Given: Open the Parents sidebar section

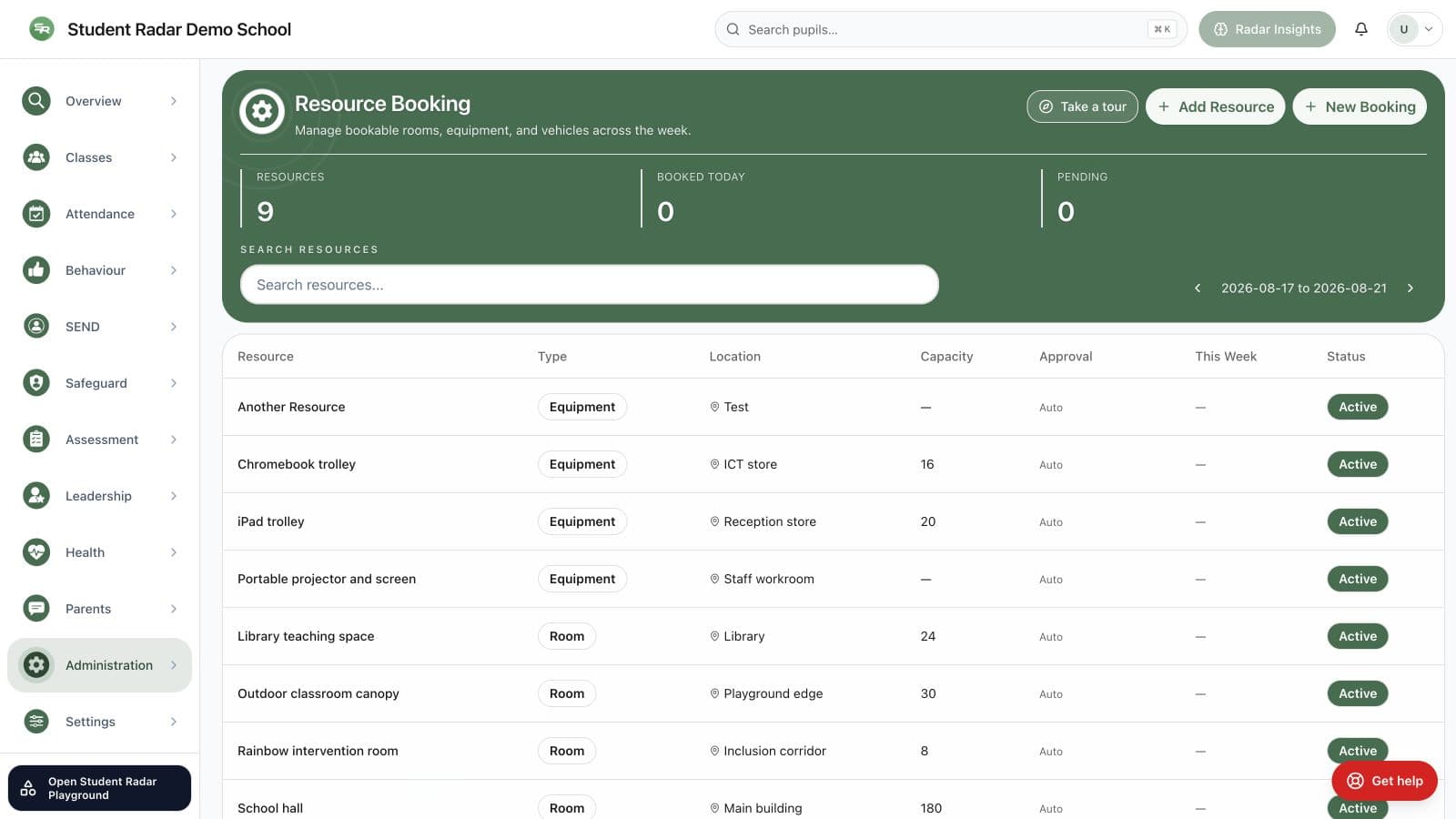Looking at the screenshot, I should click(99, 609).
